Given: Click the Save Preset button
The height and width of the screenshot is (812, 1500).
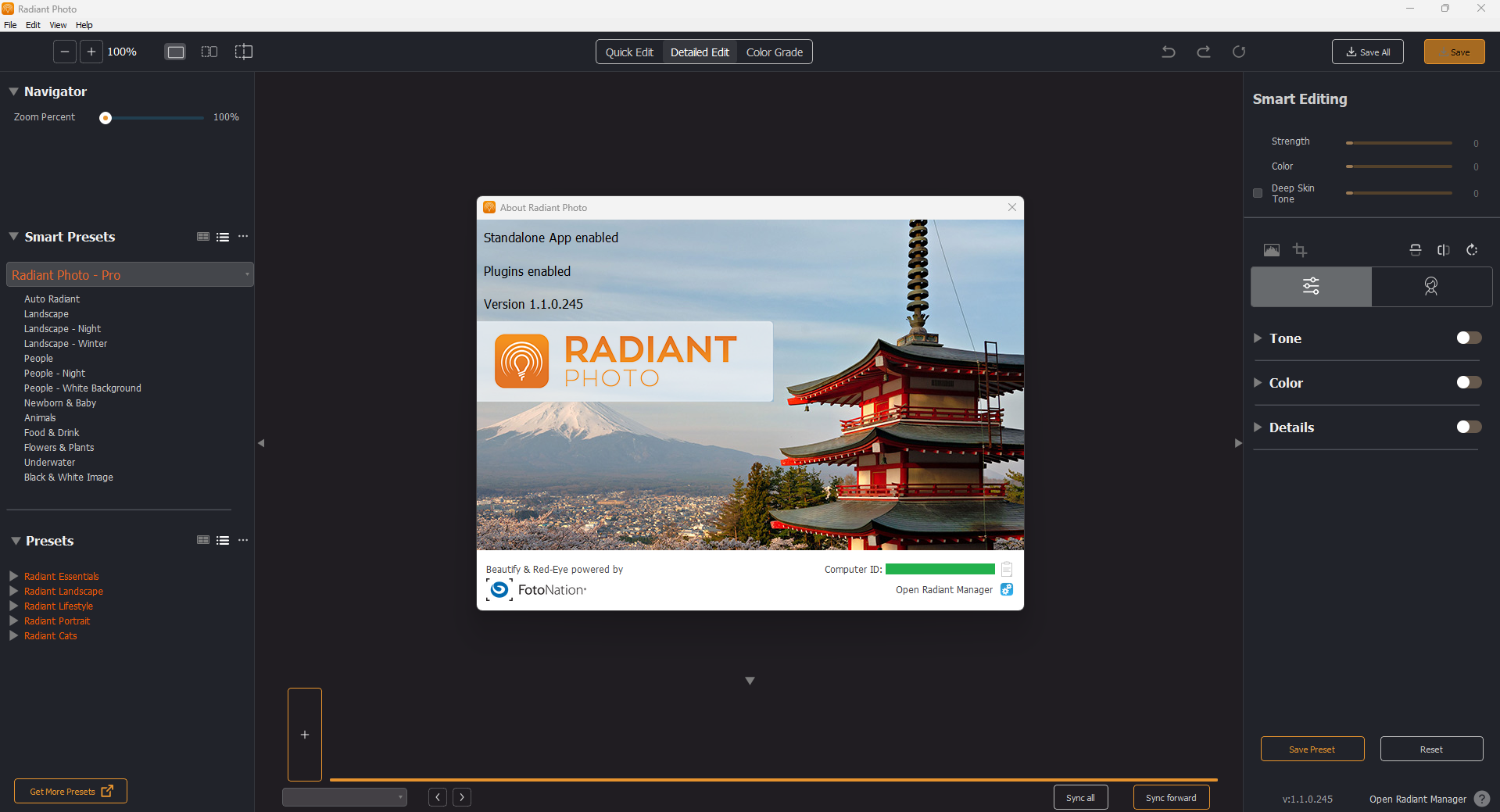Looking at the screenshot, I should tap(1312, 749).
